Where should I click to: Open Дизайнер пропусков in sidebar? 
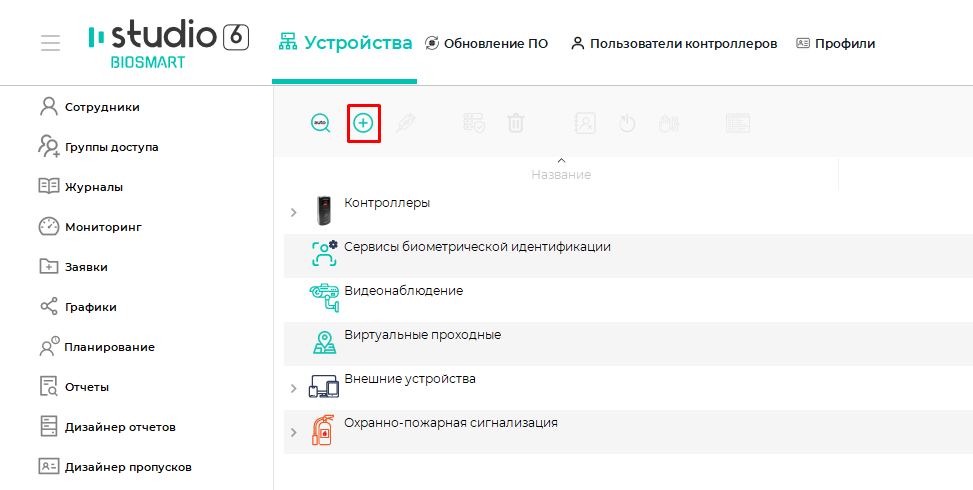[128, 467]
